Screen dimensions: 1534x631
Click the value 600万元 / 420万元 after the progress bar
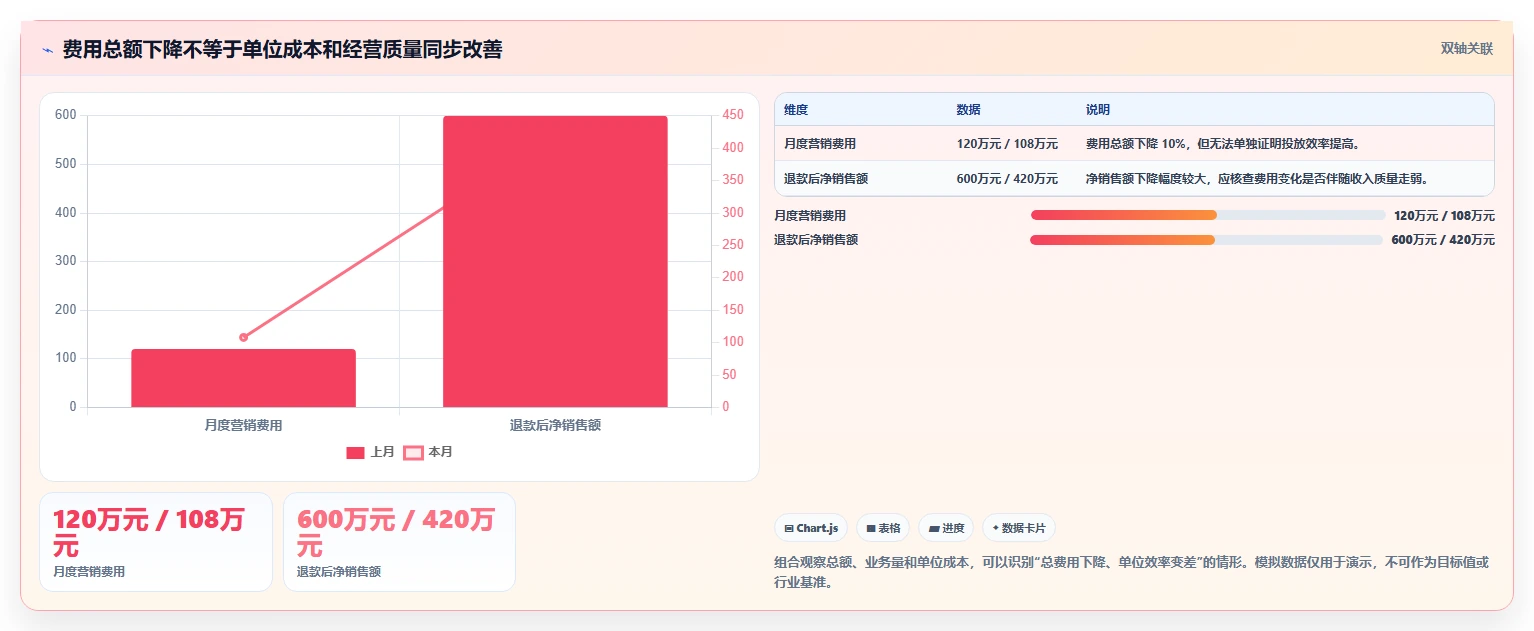(1443, 240)
